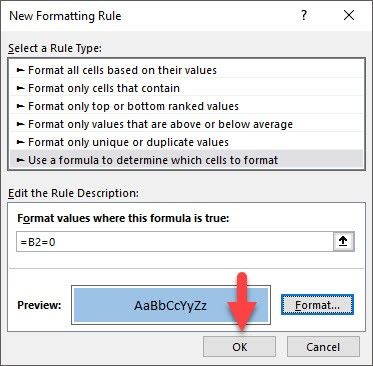
Task: Close the New Formatting Rule dialog
Action: coord(349,15)
